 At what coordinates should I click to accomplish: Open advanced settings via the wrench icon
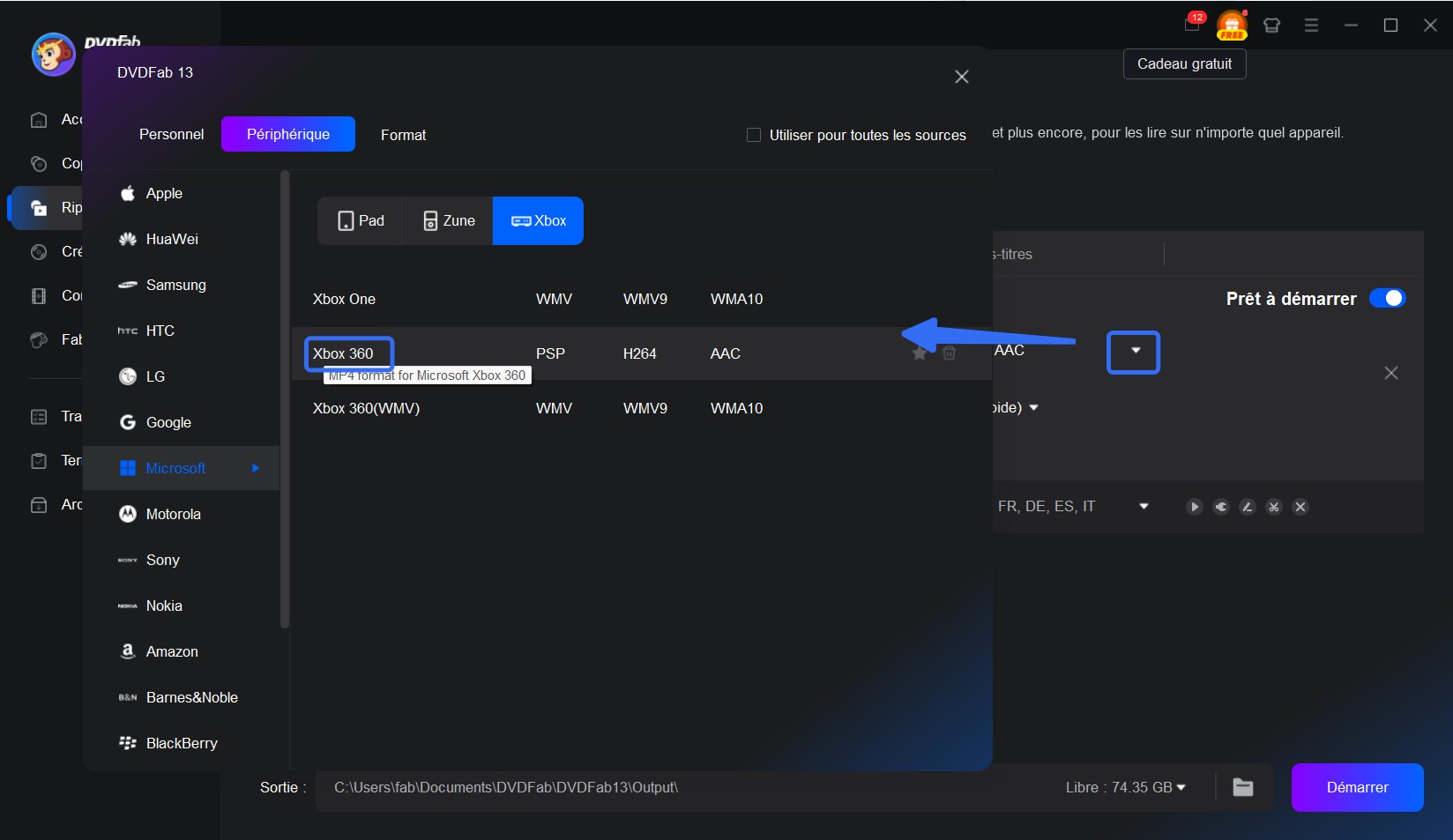[1220, 507]
